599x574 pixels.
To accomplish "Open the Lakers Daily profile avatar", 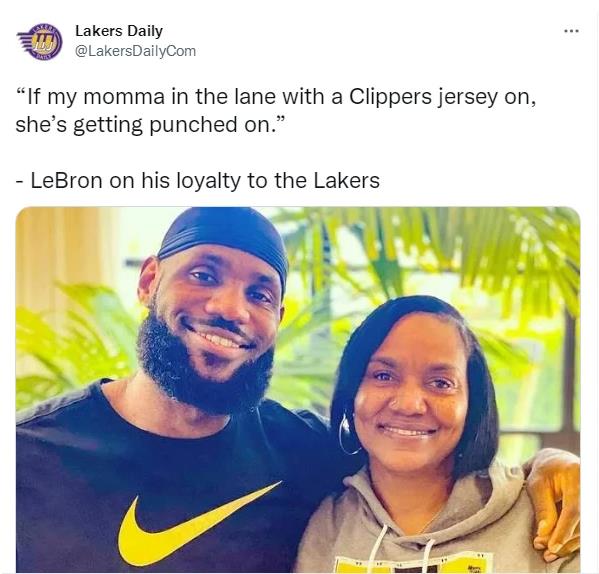I will 40,42.
